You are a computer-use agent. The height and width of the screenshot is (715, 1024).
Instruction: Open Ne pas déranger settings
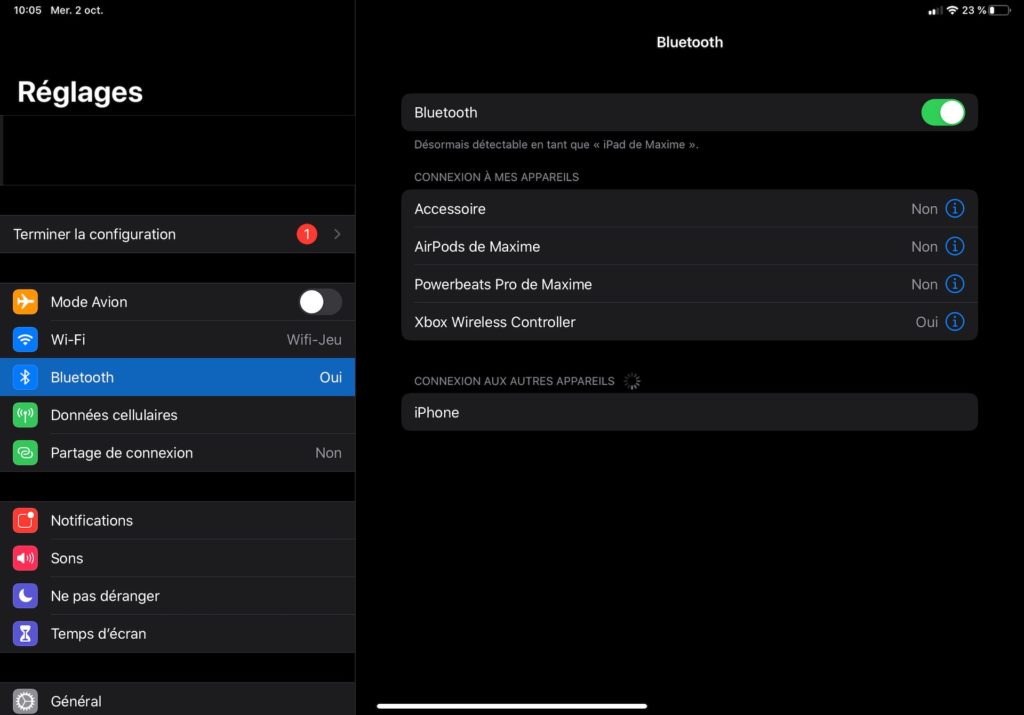(x=178, y=596)
